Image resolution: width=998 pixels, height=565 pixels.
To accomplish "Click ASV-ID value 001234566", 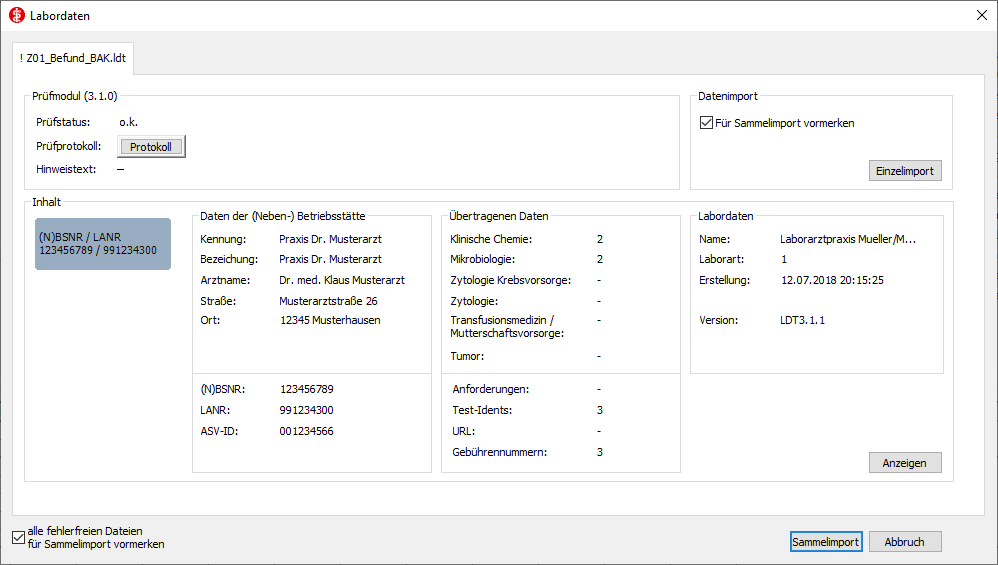I will click(x=306, y=431).
